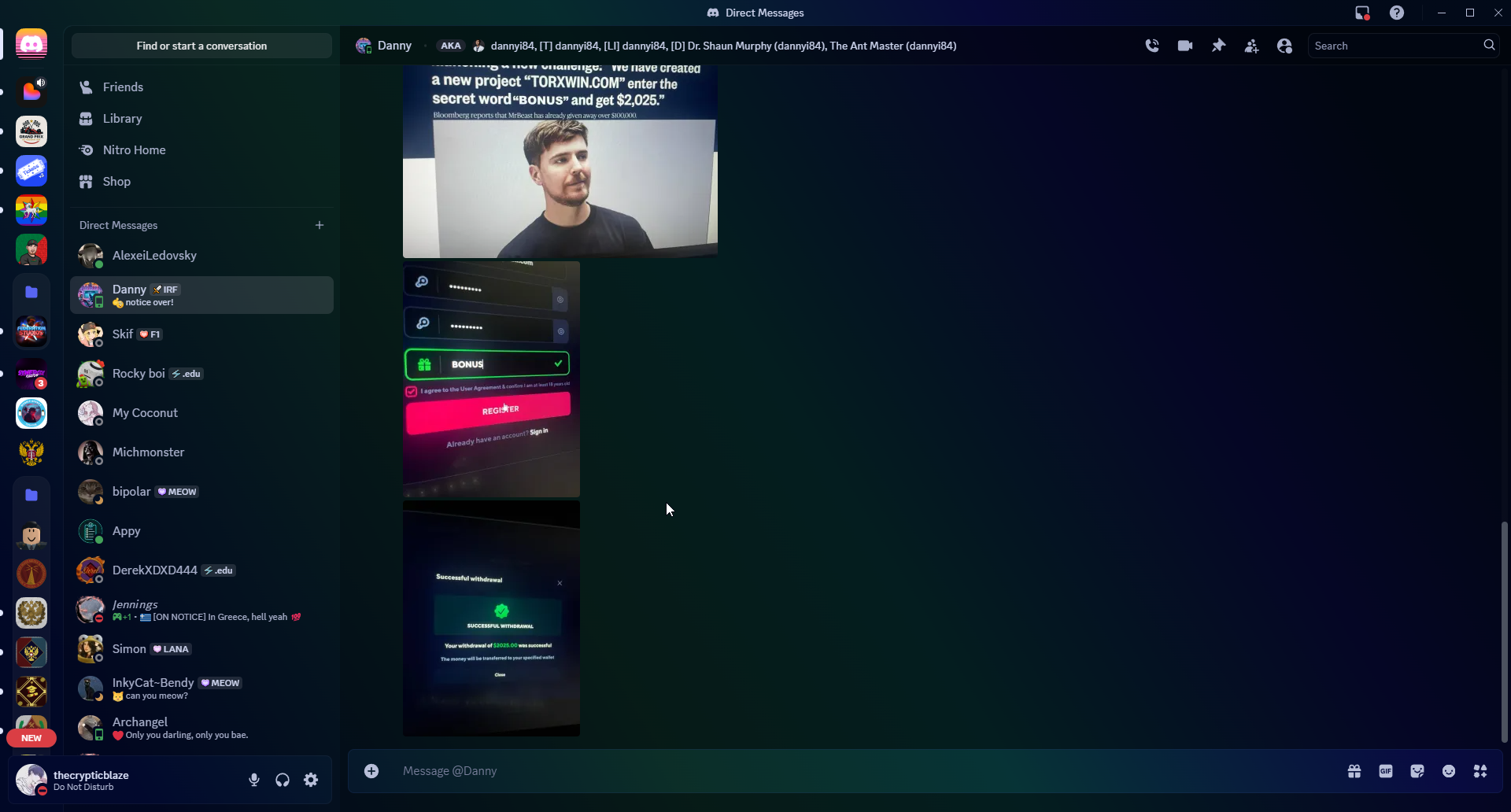
Task: Select the Danny conversation
Action: tap(201, 295)
